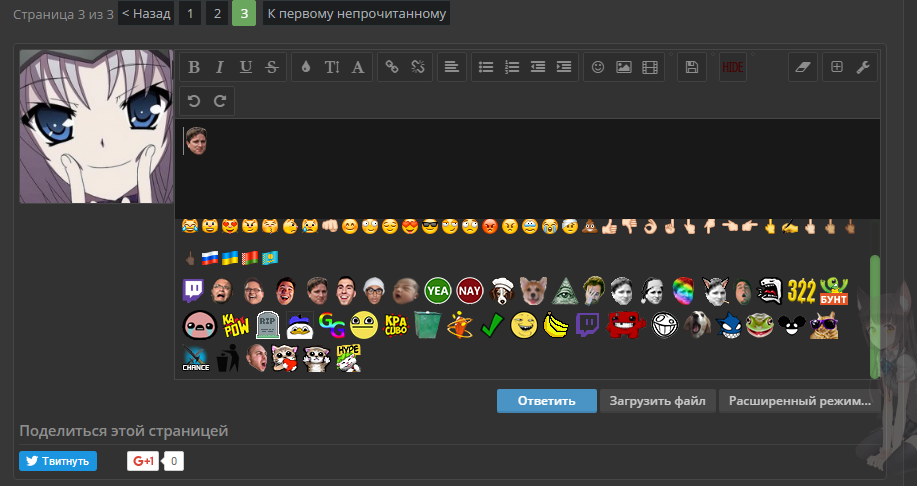Open Загрузить файл upload button
This screenshot has width=917, height=486.
point(657,401)
